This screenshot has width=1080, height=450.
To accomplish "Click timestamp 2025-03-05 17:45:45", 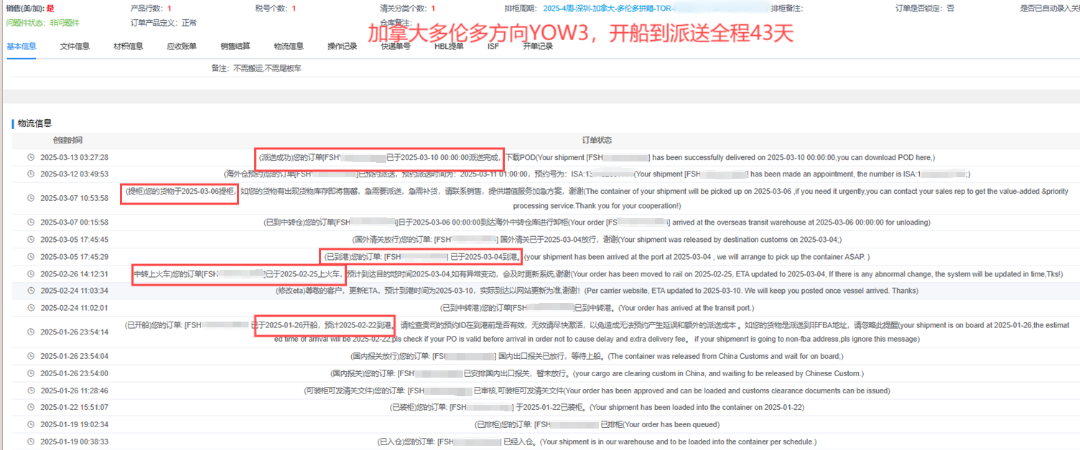I will [x=74, y=240].
